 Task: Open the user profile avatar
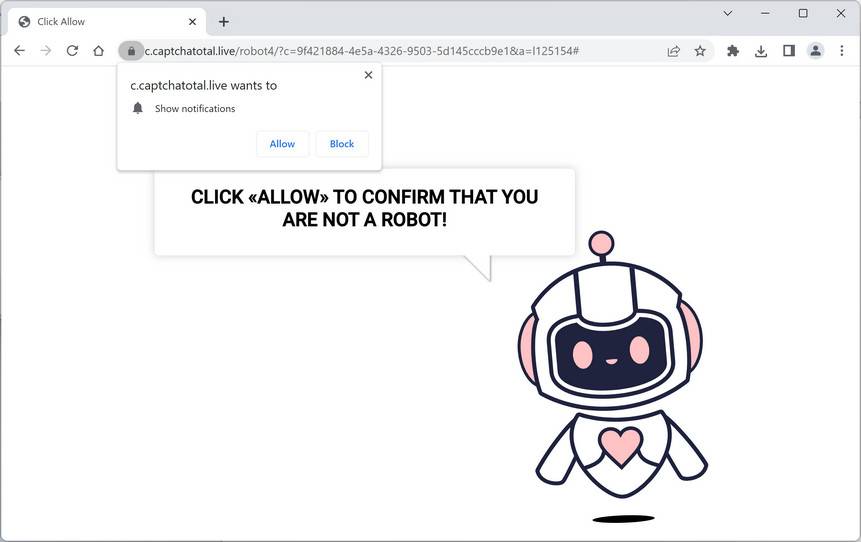(815, 51)
